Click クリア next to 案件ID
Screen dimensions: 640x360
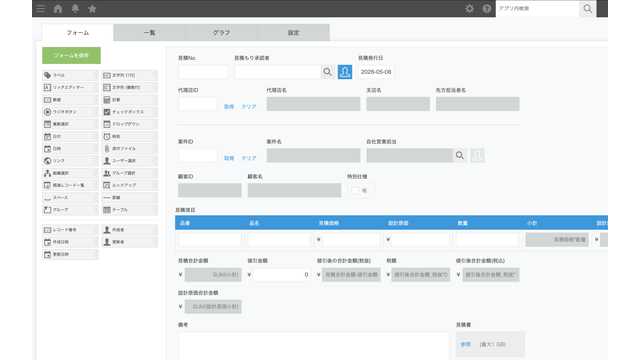click(x=249, y=158)
